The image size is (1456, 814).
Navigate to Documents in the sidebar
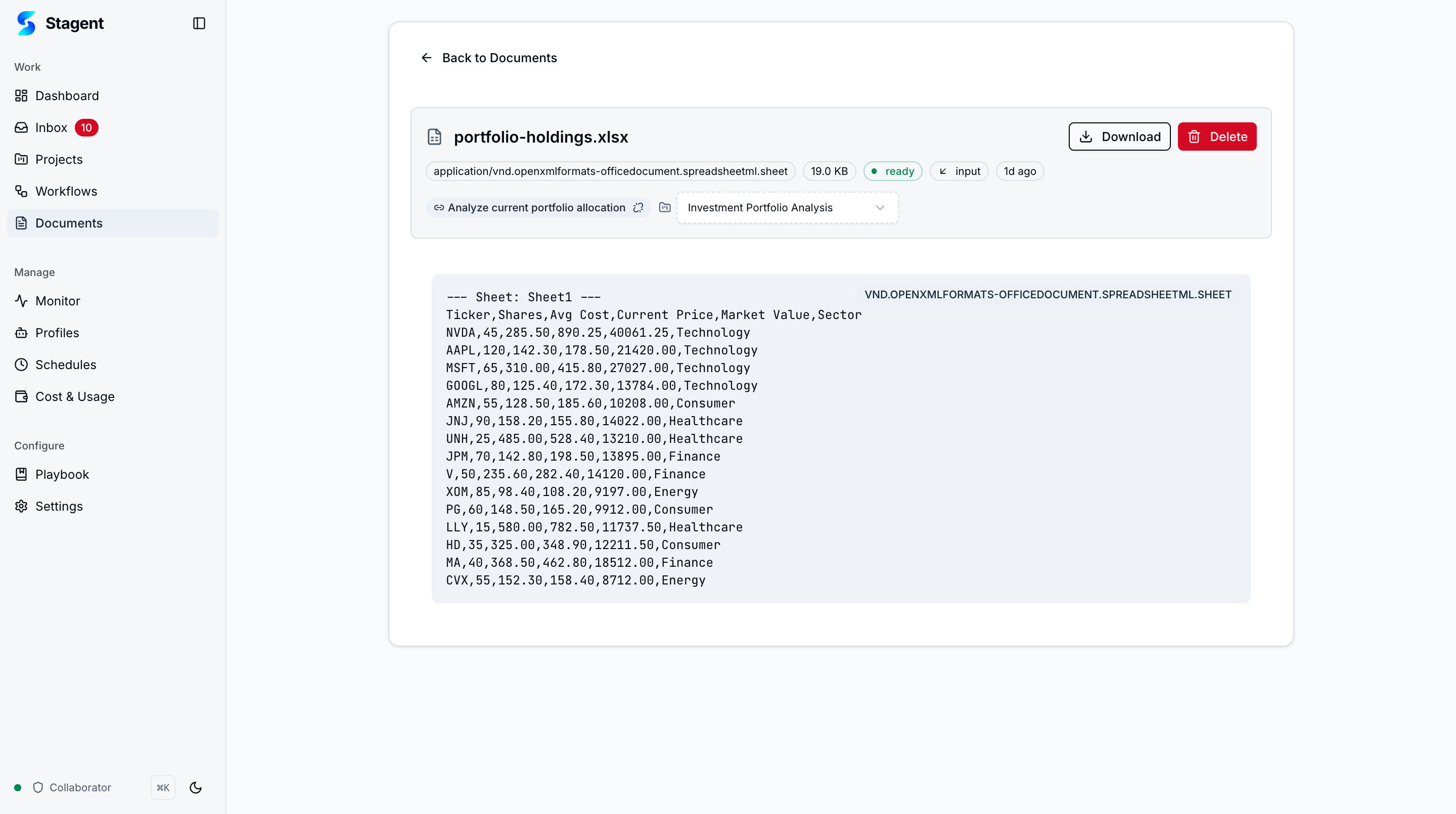tap(70, 223)
